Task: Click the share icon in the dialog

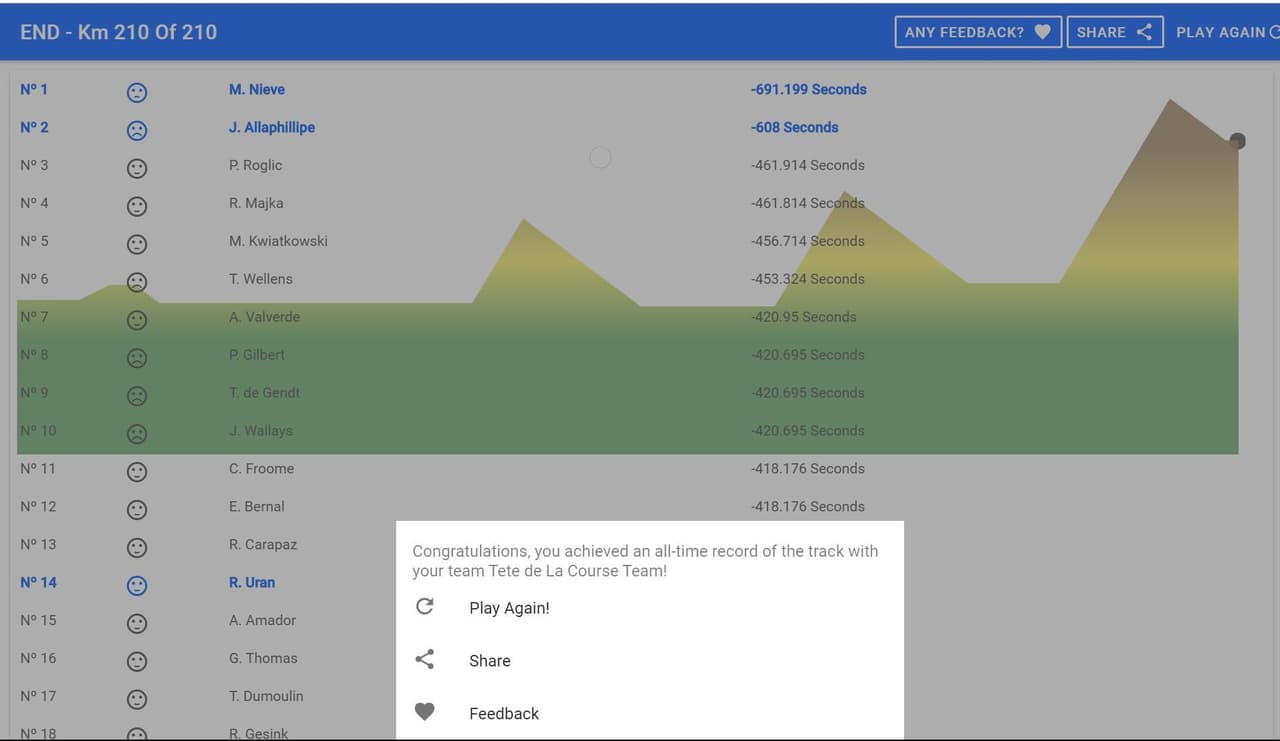Action: coord(425,659)
